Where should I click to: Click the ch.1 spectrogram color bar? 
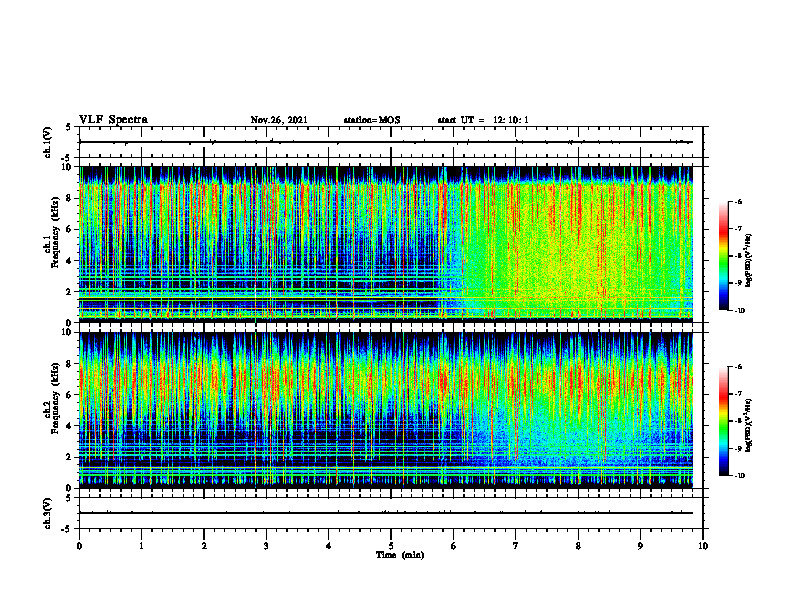point(723,256)
